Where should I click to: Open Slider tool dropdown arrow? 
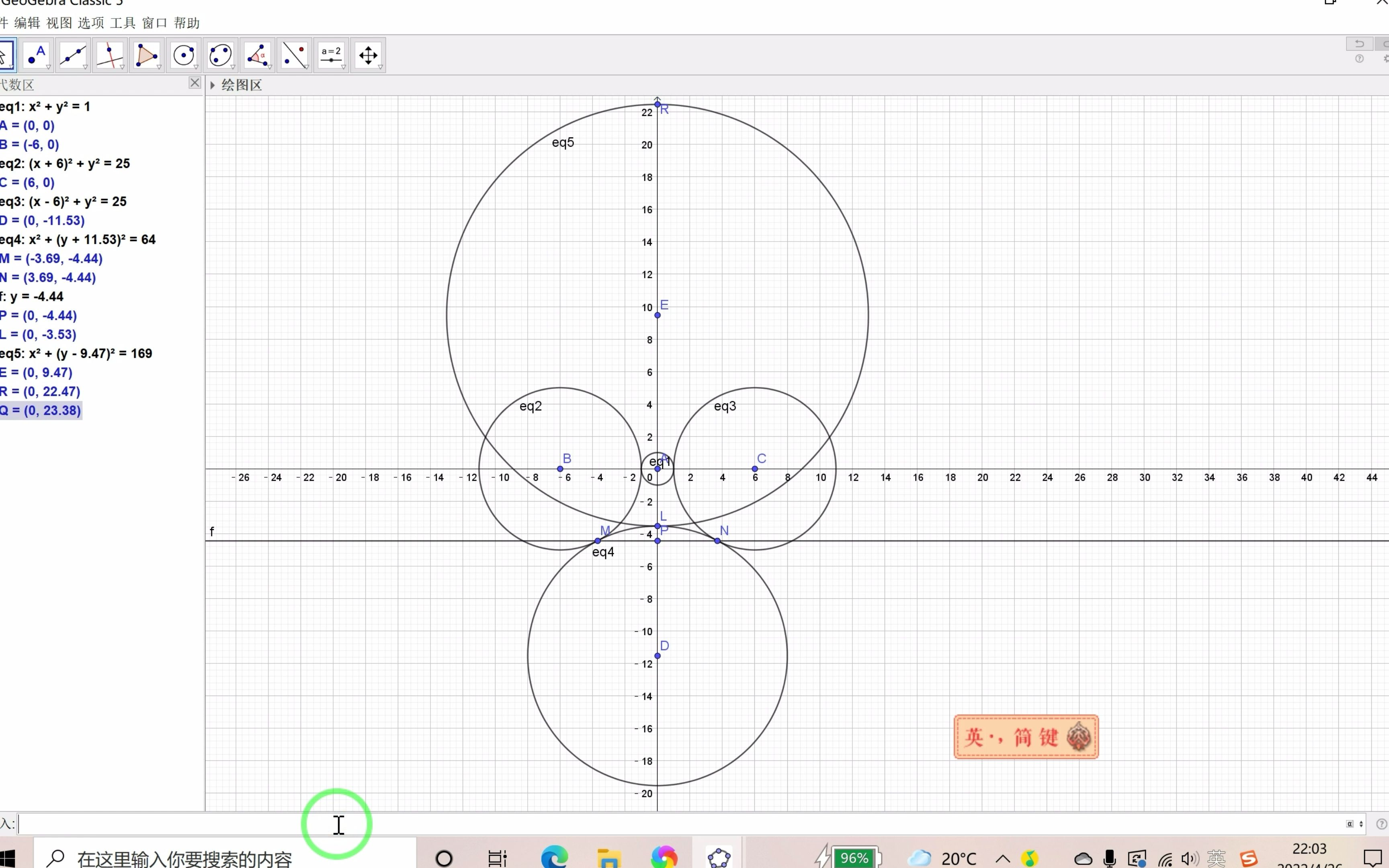[343, 67]
